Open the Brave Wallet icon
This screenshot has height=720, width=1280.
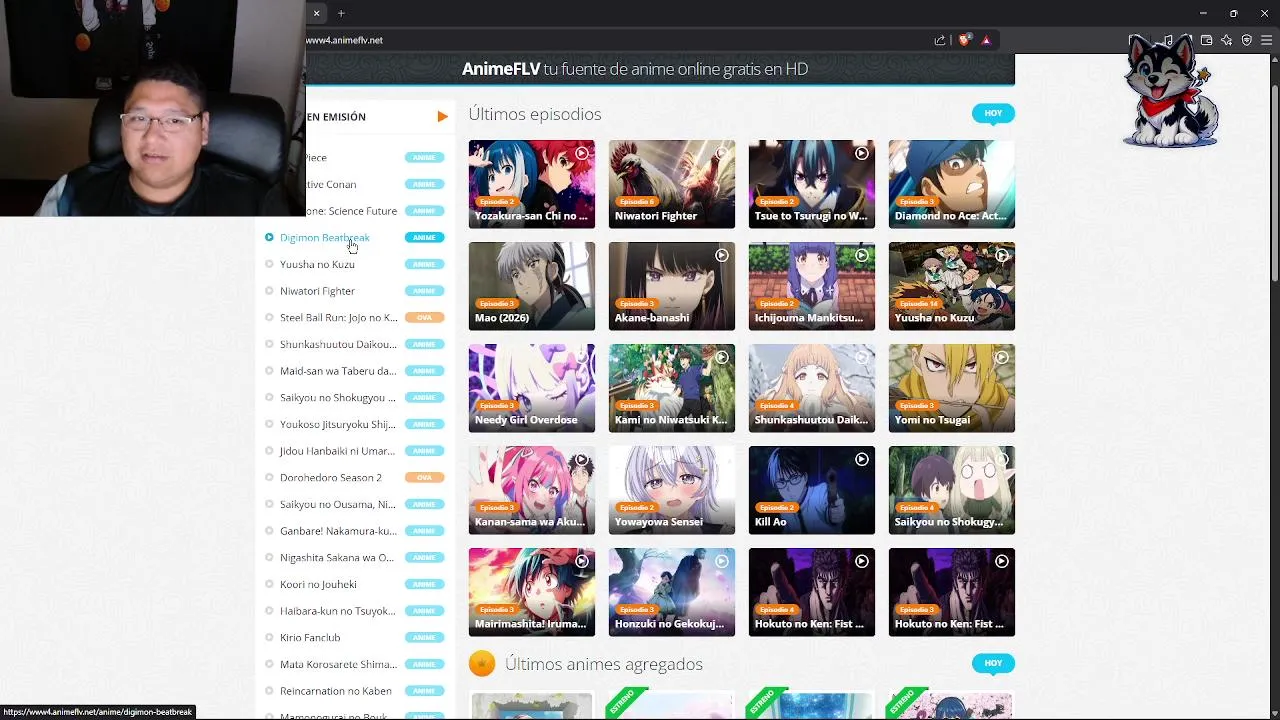click(1207, 40)
